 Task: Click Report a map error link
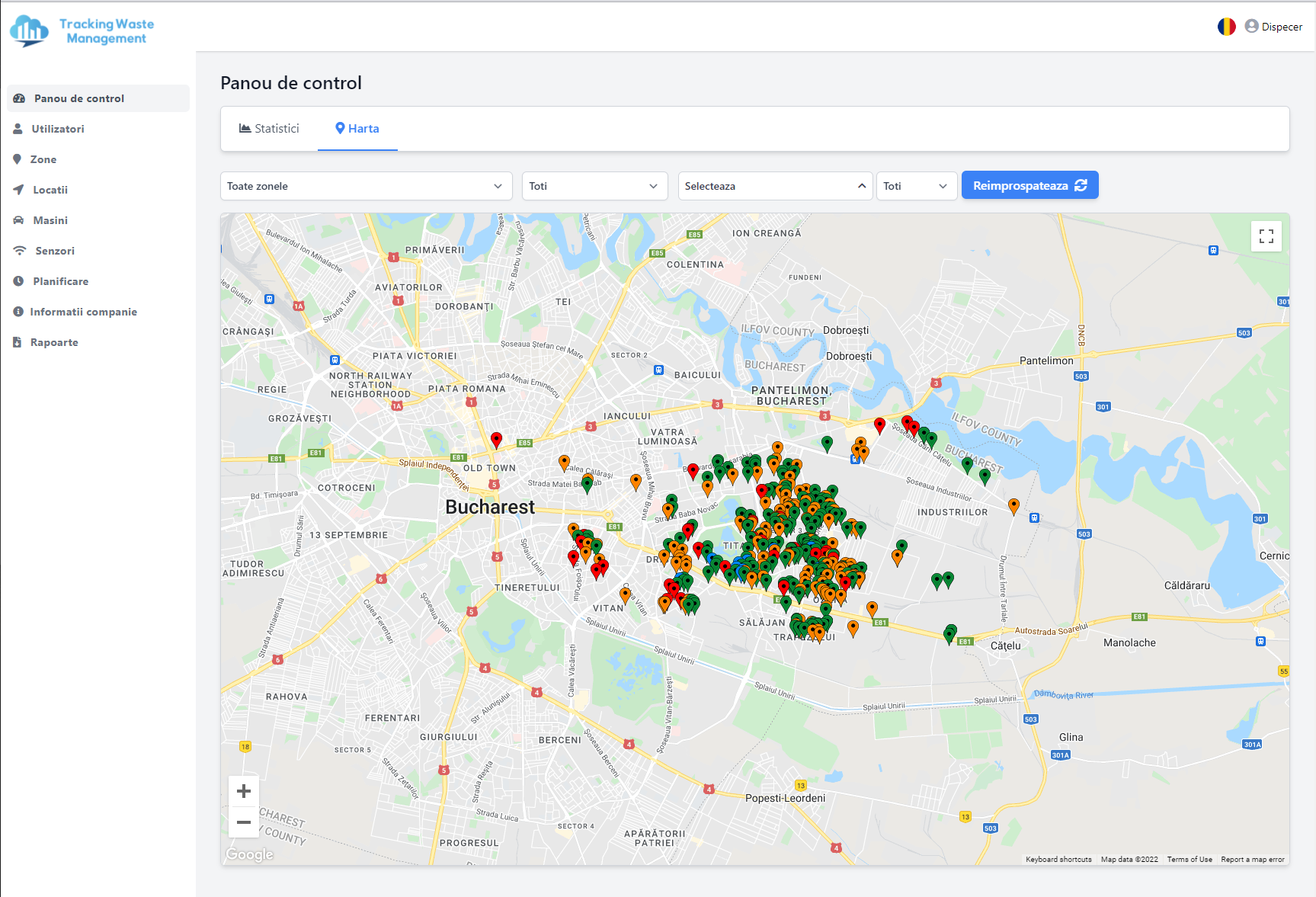(1253, 859)
